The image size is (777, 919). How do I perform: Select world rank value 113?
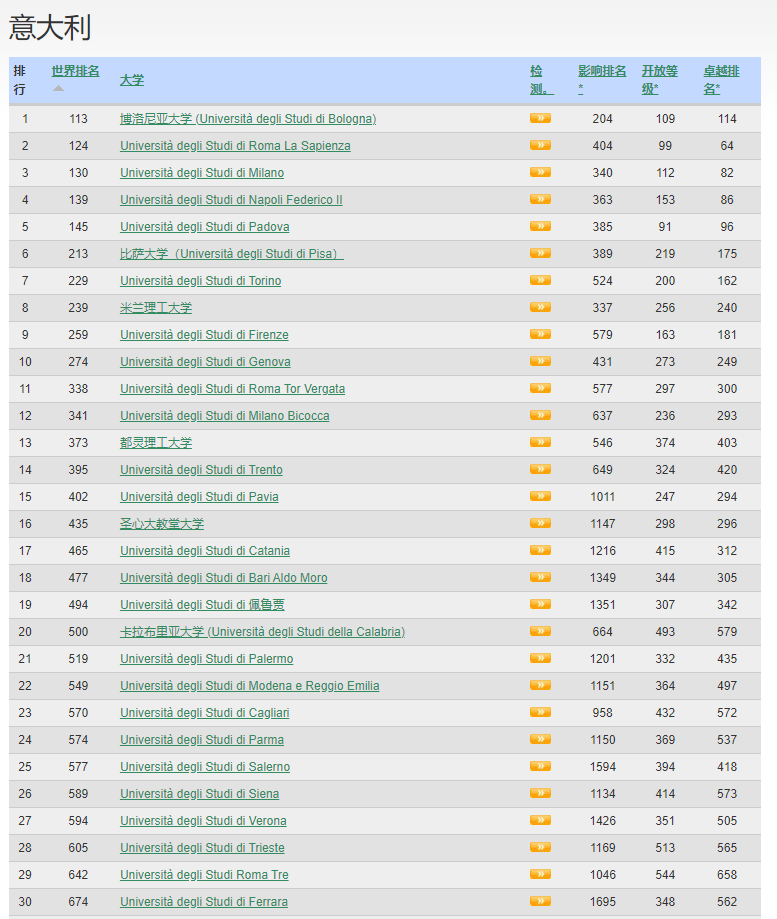(x=78, y=119)
